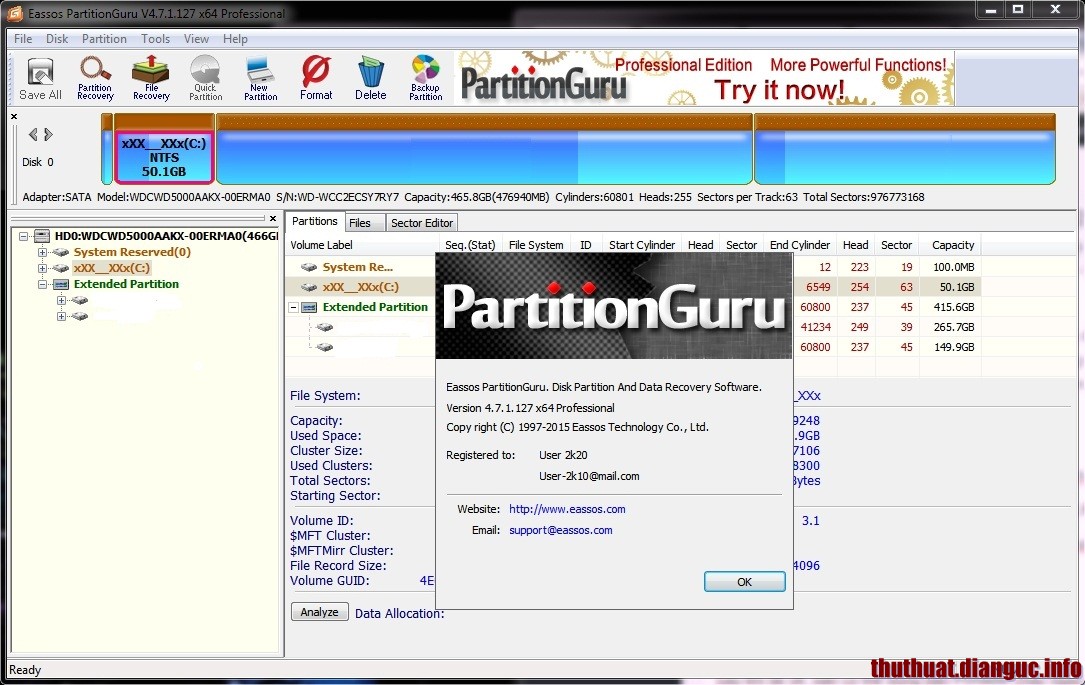The height and width of the screenshot is (685, 1085).
Task: Click the Start Cylinder column header
Action: (641, 245)
